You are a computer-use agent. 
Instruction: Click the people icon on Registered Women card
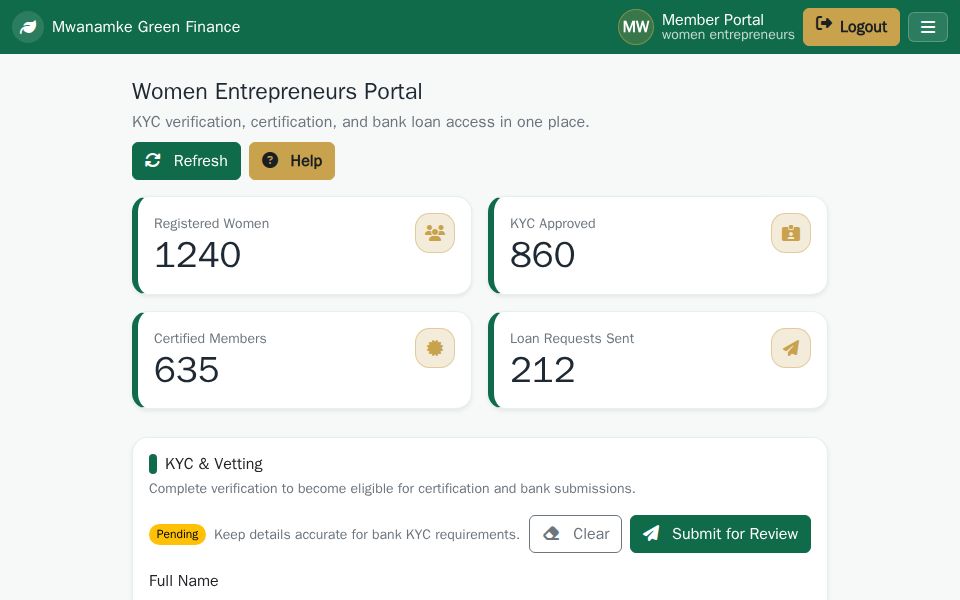pyautogui.click(x=435, y=233)
